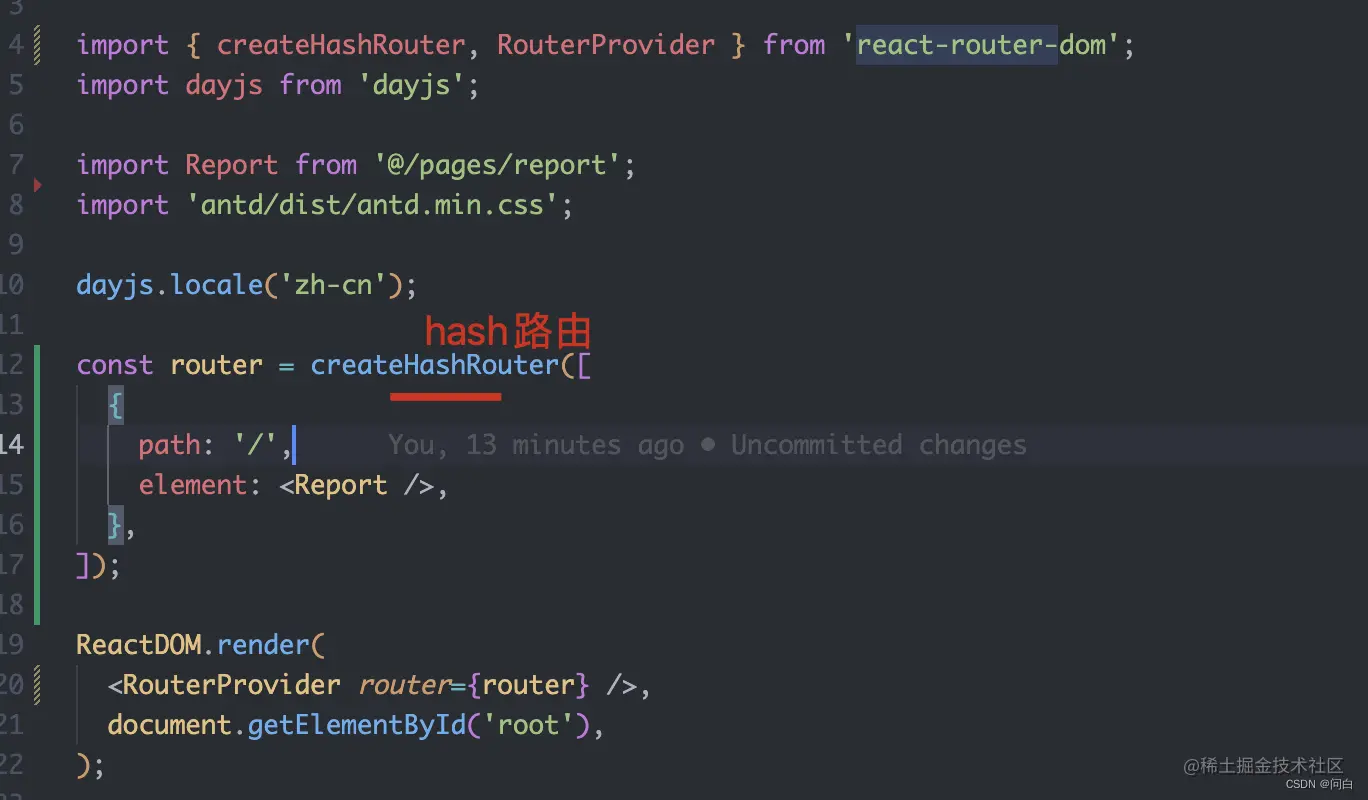The height and width of the screenshot is (800, 1368).
Task: Click the red triangle marker in the gutter near line 8
Action: point(38,185)
